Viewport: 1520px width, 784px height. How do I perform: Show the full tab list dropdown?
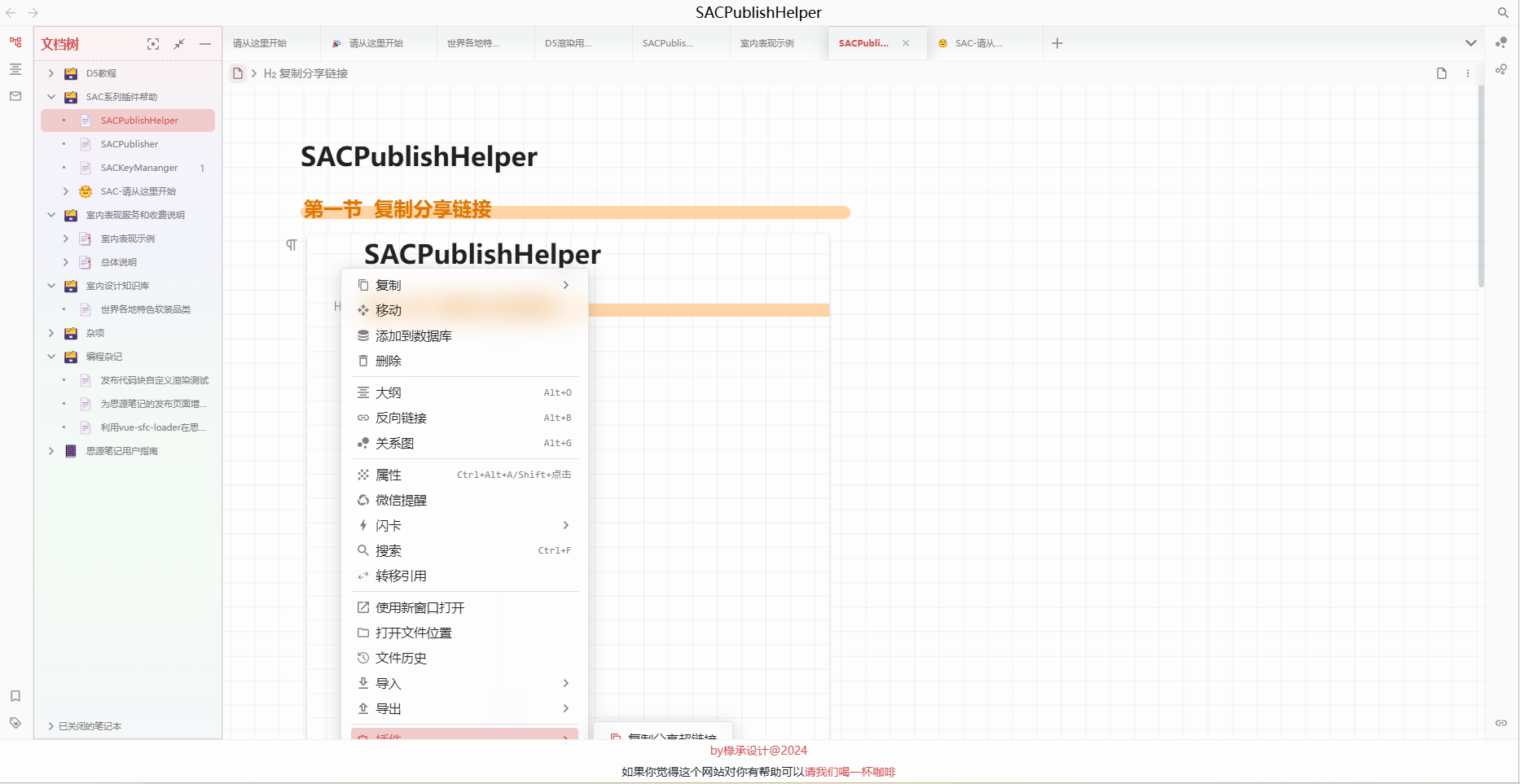(x=1471, y=43)
